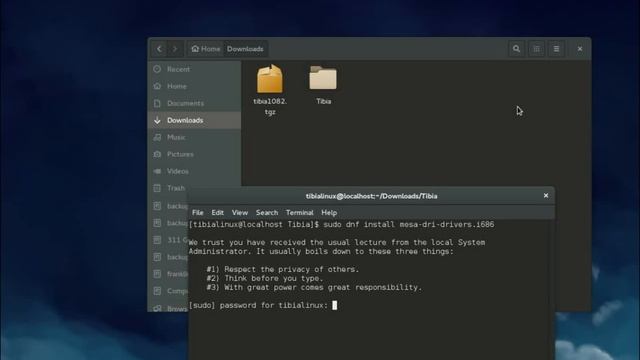The height and width of the screenshot is (360, 640).
Task: Switch to grid view in file manager
Action: click(x=536, y=49)
